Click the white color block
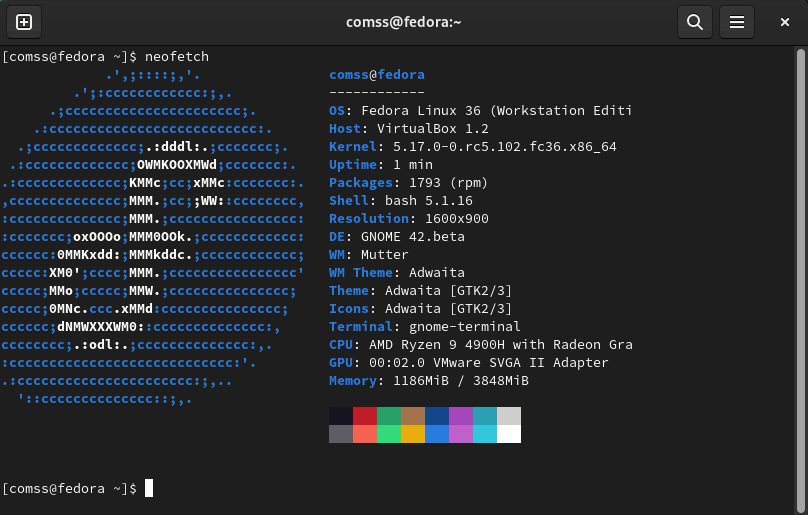Viewport: 808px width, 515px height. tap(509, 434)
